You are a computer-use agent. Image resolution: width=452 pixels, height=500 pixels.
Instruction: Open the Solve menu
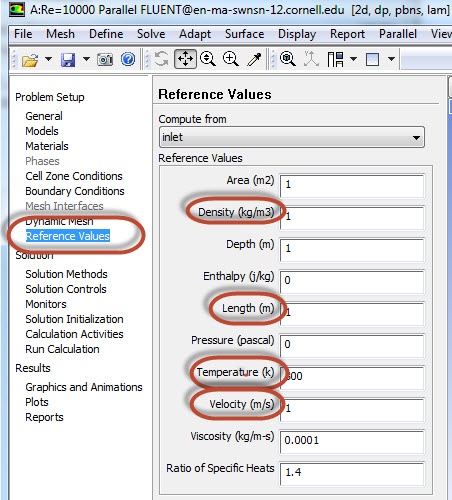pyautogui.click(x=151, y=34)
